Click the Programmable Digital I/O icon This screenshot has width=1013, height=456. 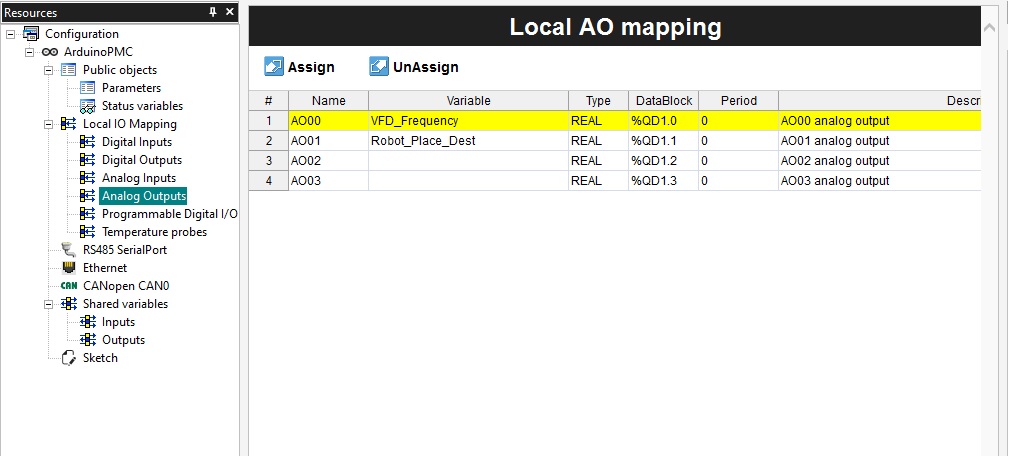(87, 214)
